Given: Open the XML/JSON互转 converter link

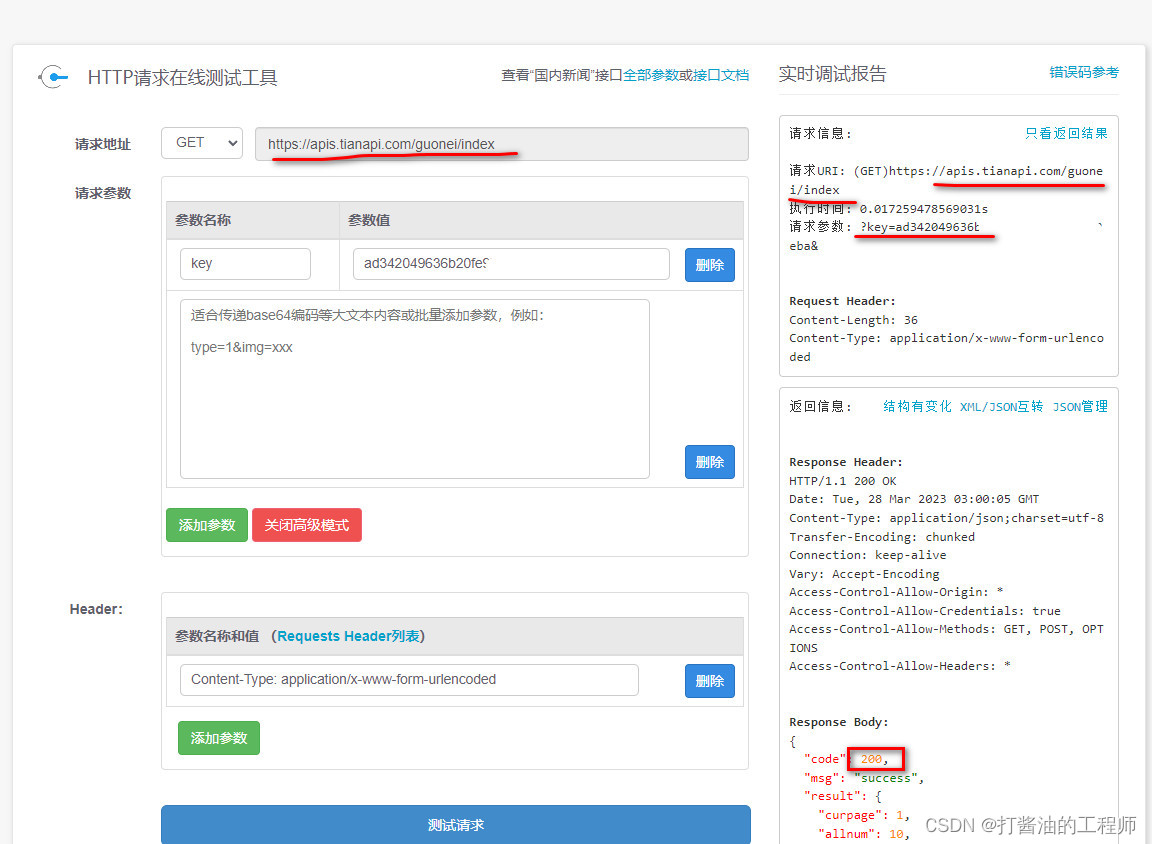Looking at the screenshot, I should click(1001, 406).
